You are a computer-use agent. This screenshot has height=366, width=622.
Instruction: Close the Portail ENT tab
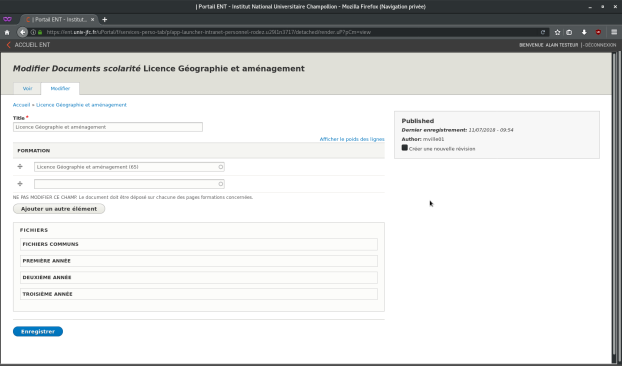coord(92,19)
